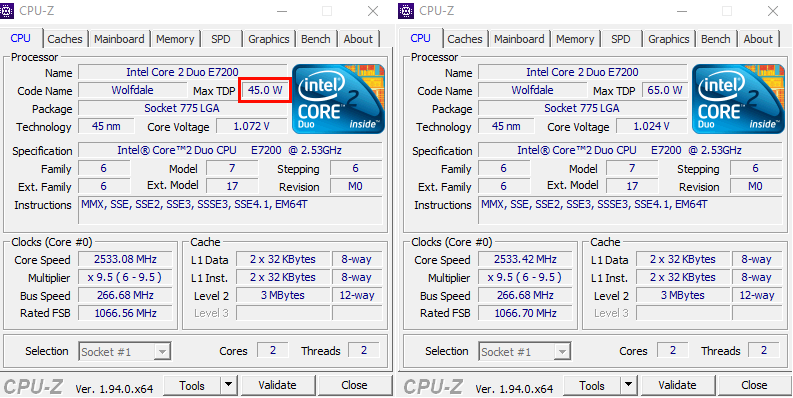This screenshot has height=398, width=793.
Task: Click the Cores count in the right window
Action: tap(673, 350)
